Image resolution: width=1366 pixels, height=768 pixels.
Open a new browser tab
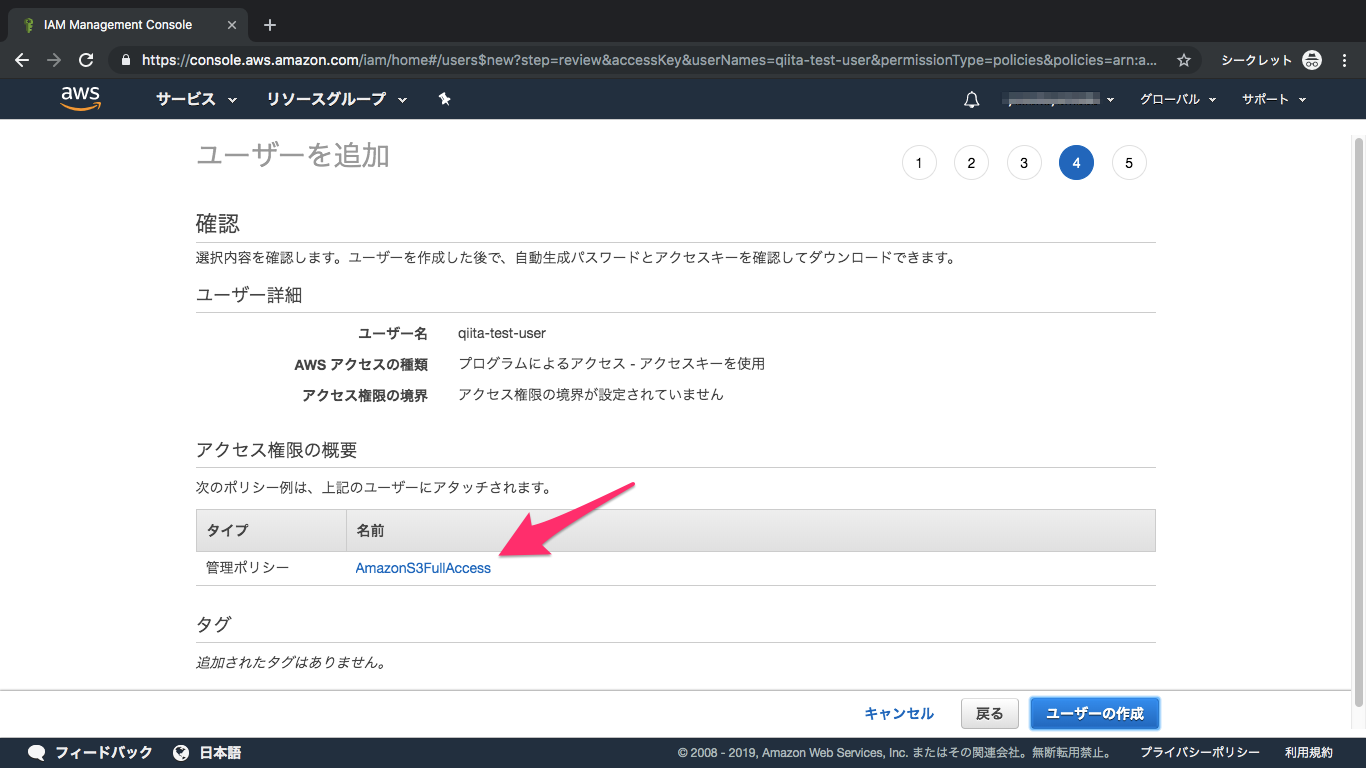coord(270,25)
